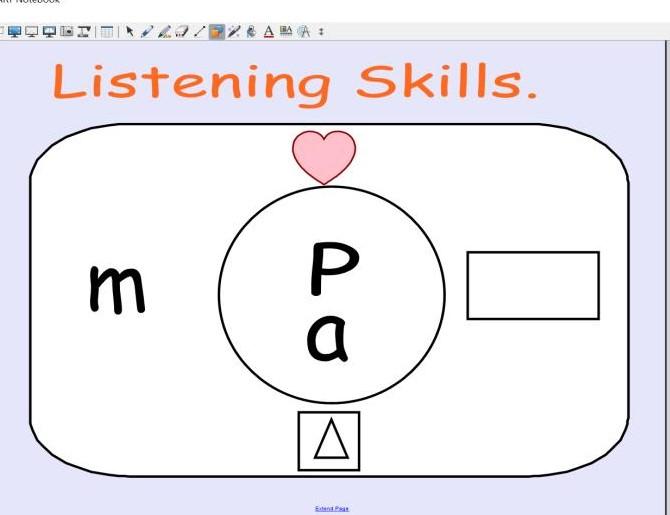670x515 pixels.
Task: Click the letter m on canvas
Action: coord(117,287)
